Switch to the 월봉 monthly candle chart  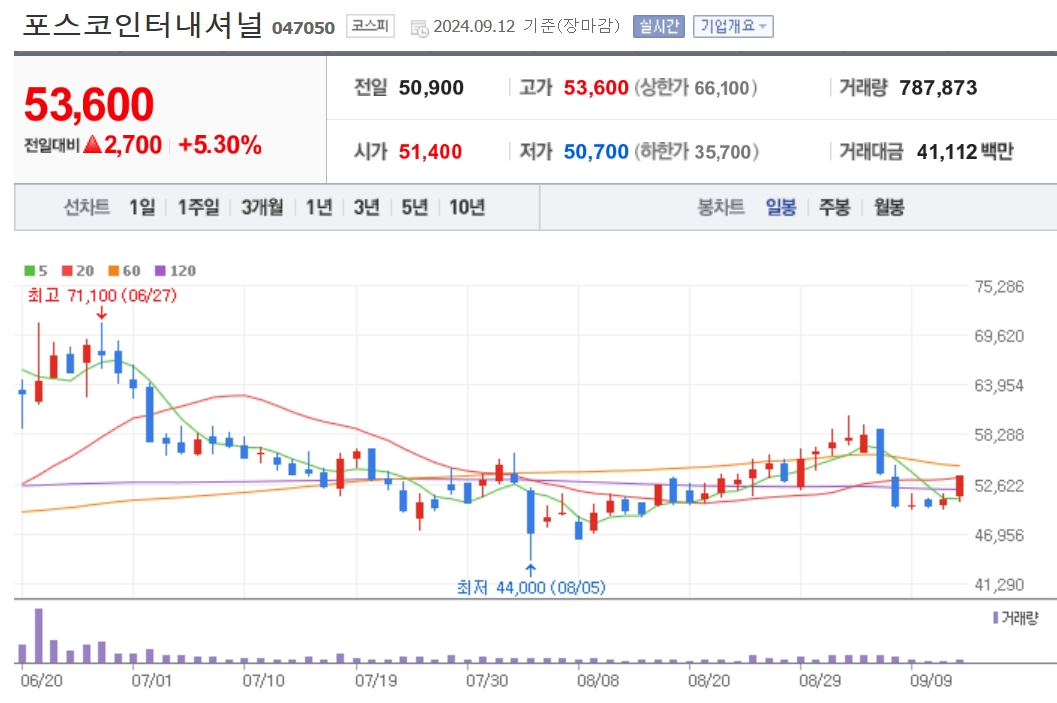(888, 207)
